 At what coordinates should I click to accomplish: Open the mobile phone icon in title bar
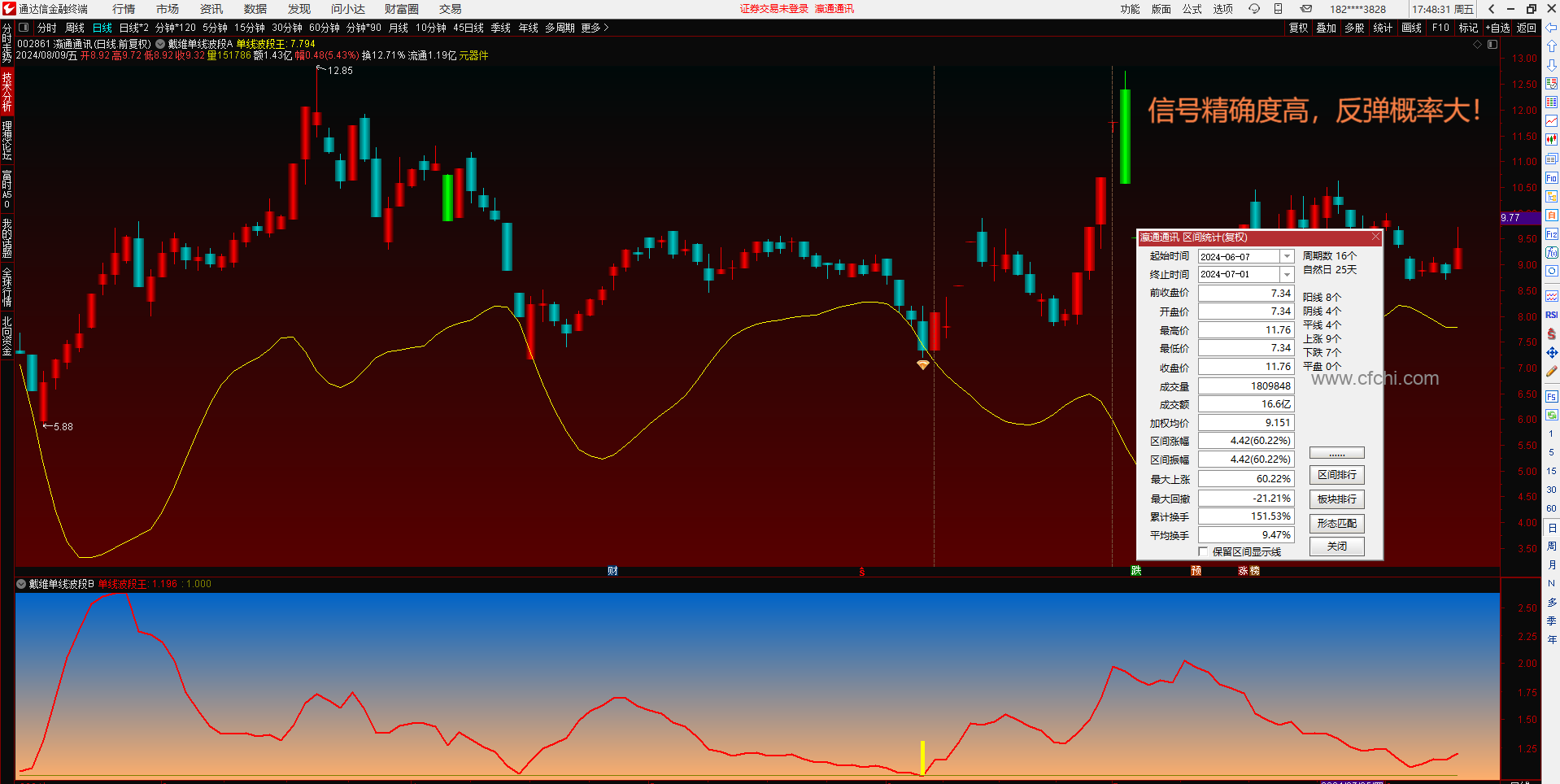coord(1278,9)
